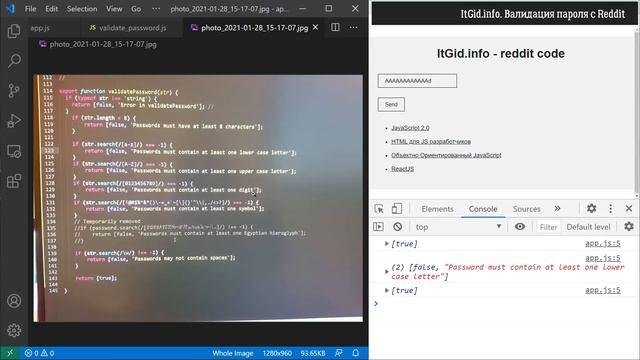The width and height of the screenshot is (640, 360).
Task: Click the photo of code preview image
Action: 198,198
